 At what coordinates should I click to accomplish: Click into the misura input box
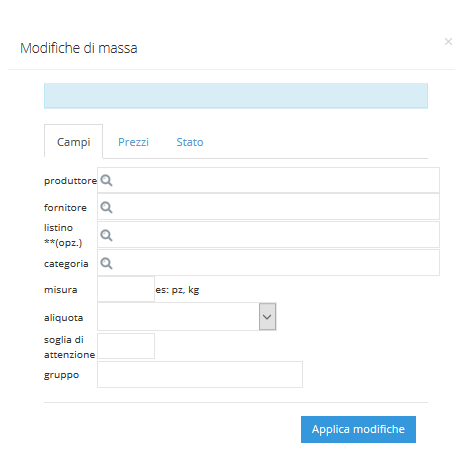[x=126, y=289]
